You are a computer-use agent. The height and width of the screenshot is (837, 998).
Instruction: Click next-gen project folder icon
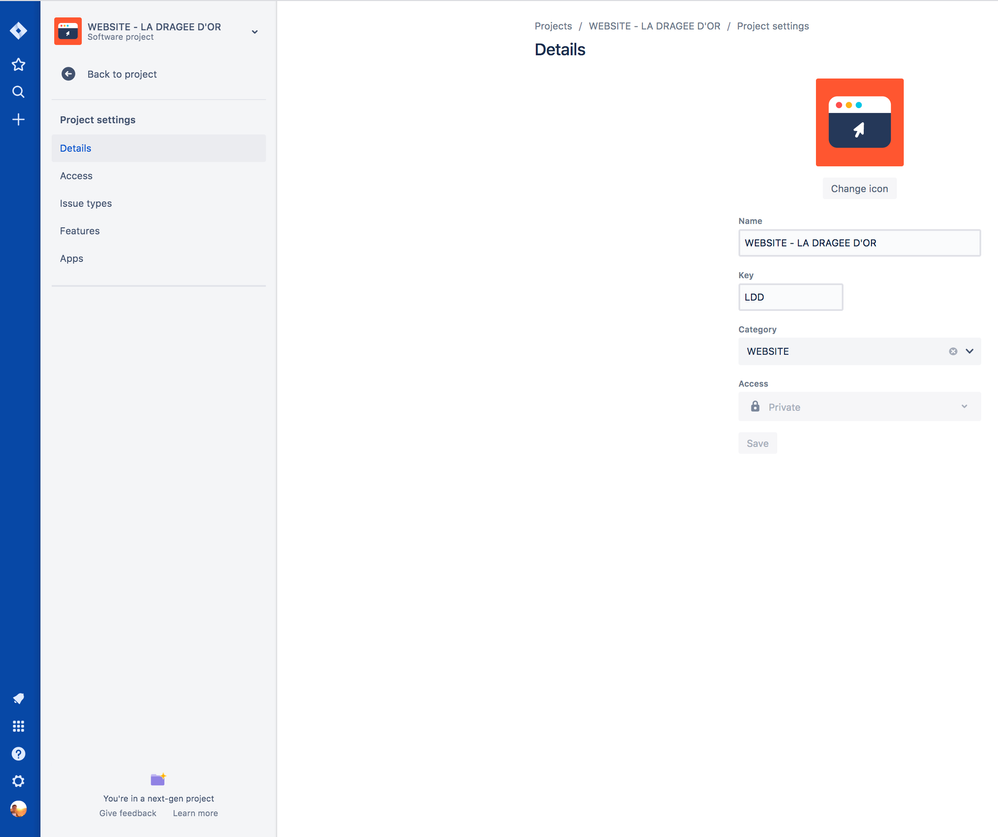pyautogui.click(x=158, y=779)
